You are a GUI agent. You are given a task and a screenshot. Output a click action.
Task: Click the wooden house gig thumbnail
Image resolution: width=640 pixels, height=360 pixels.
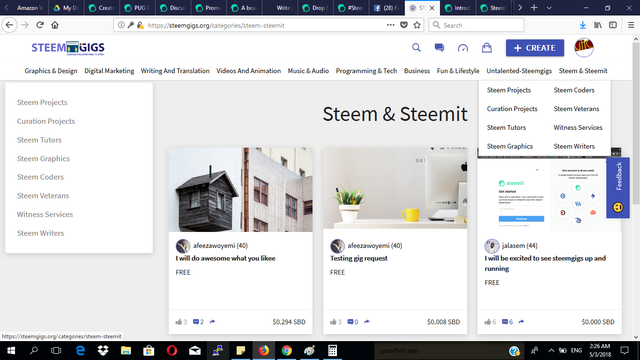(240, 189)
